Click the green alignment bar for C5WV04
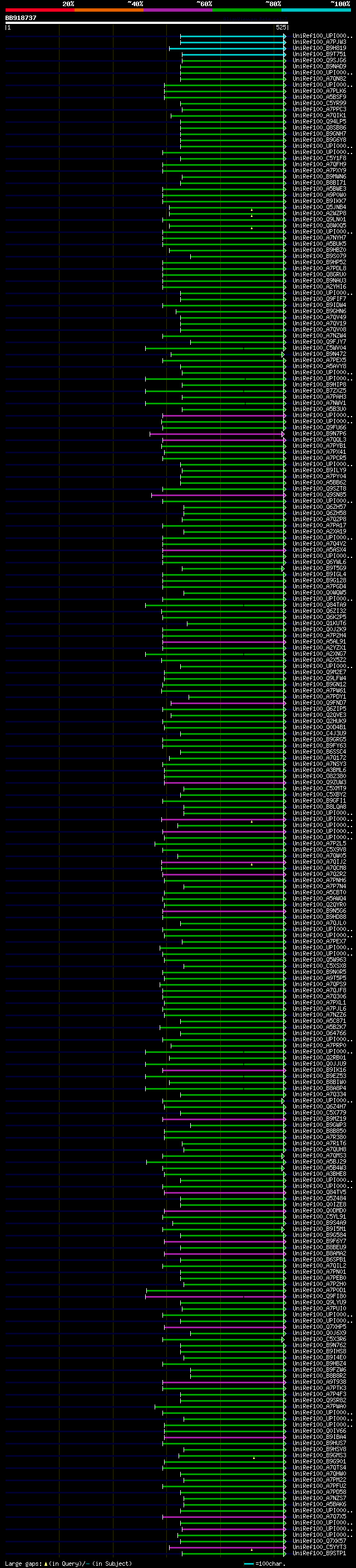This screenshot has width=356, height=1568. point(215,348)
